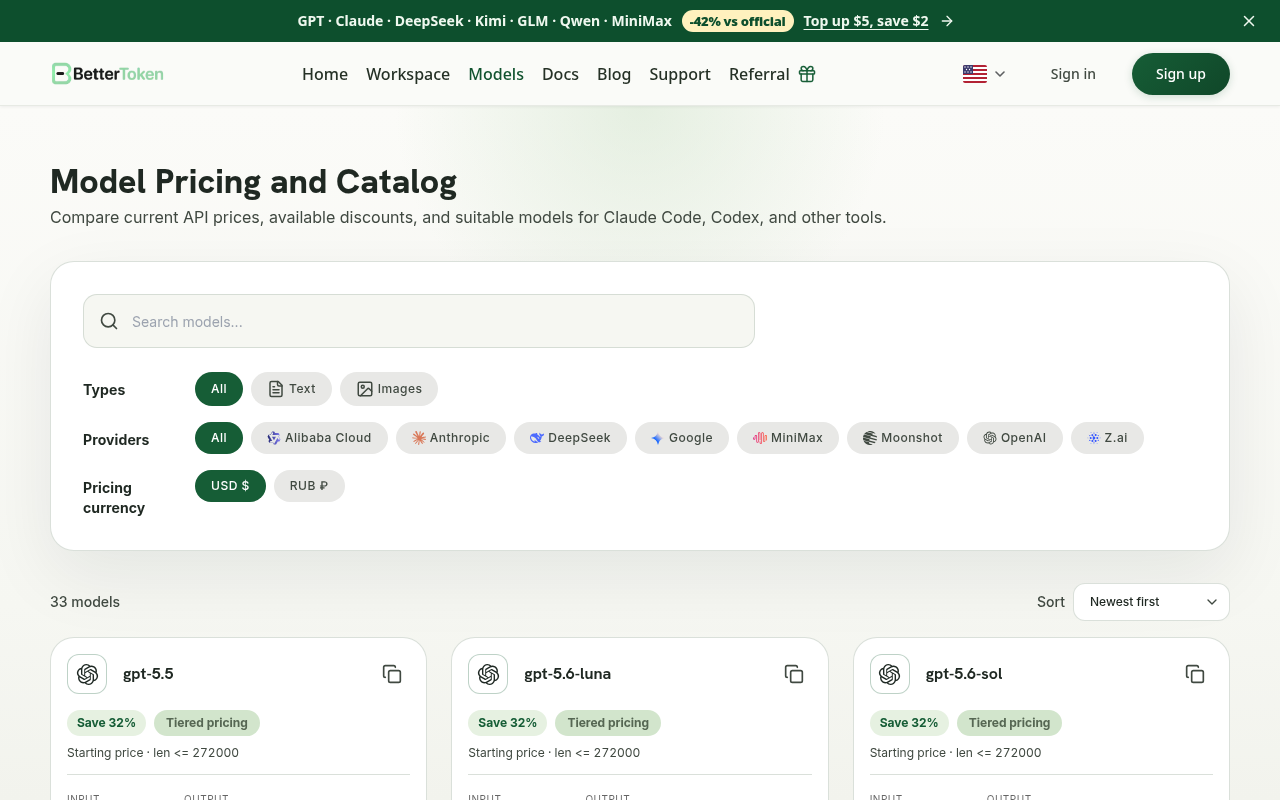Filter providers by OpenAI
This screenshot has height=800, width=1280.
[1015, 438]
